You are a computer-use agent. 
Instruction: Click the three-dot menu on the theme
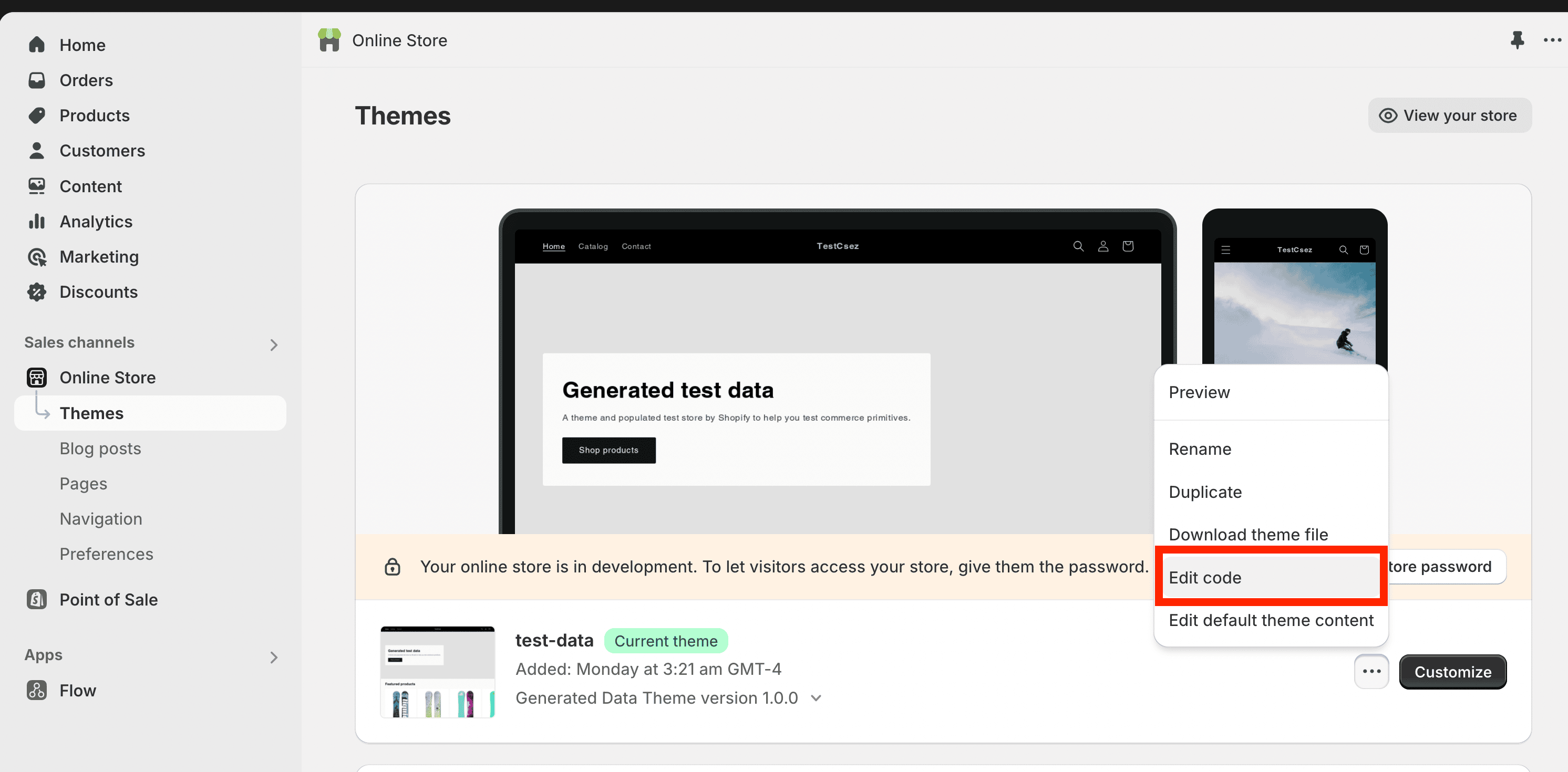tap(1371, 671)
